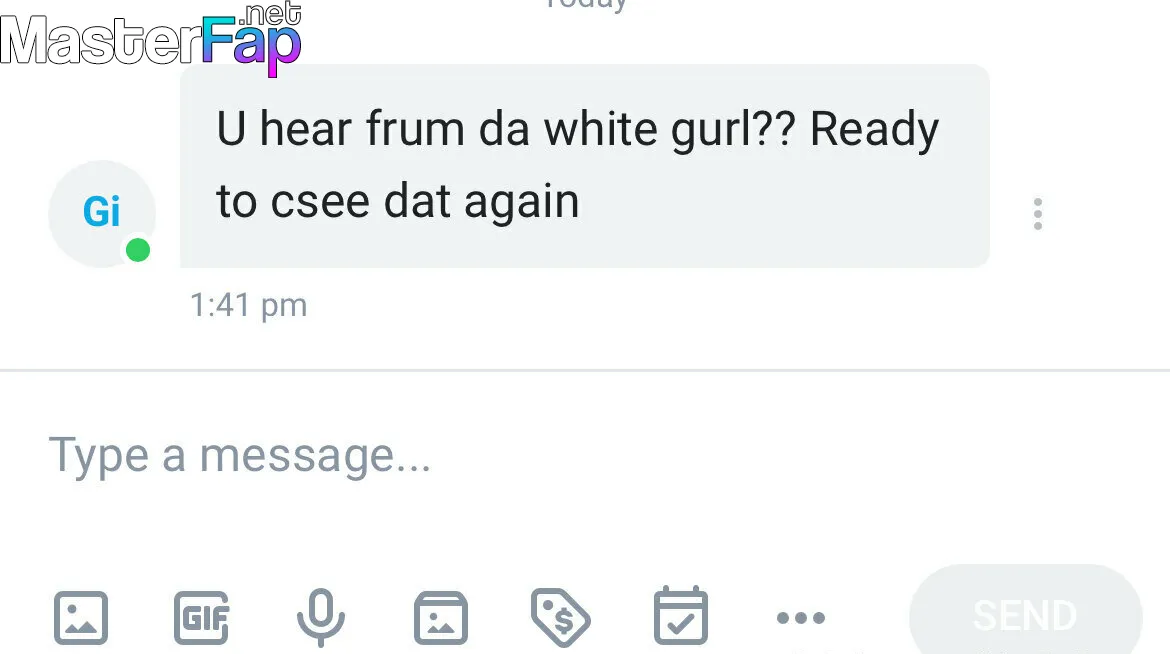Focus the Type a message field

pos(585,455)
